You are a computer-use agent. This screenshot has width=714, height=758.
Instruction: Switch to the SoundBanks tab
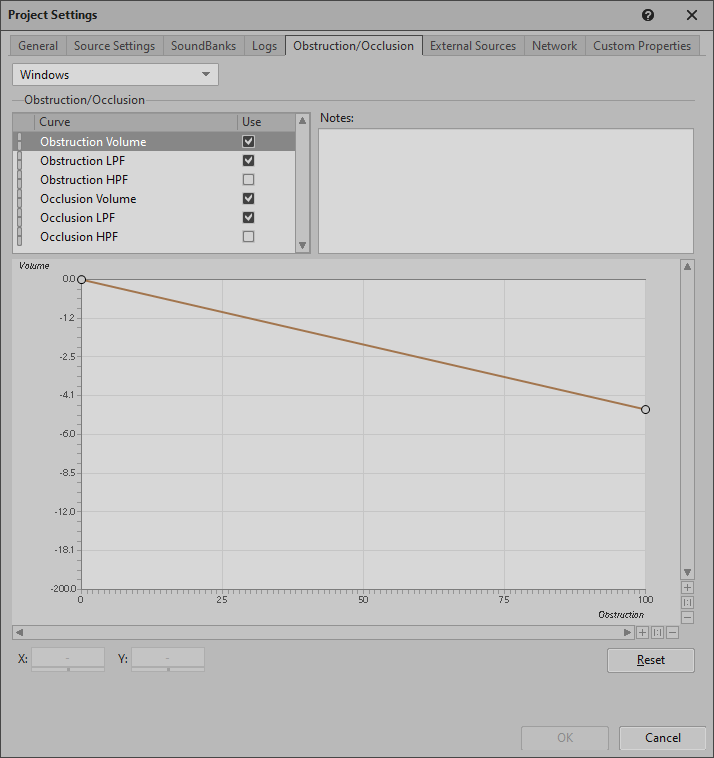[x=203, y=46]
